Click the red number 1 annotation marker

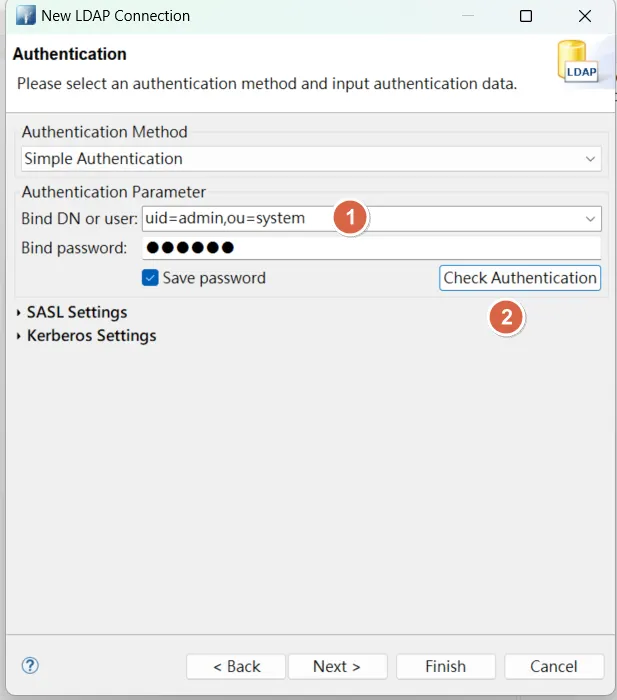pos(350,217)
